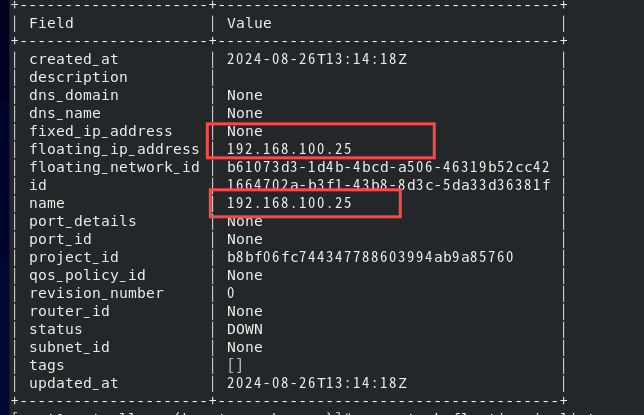Click the revision_number value 0
This screenshot has width=644, height=415.
click(231, 293)
